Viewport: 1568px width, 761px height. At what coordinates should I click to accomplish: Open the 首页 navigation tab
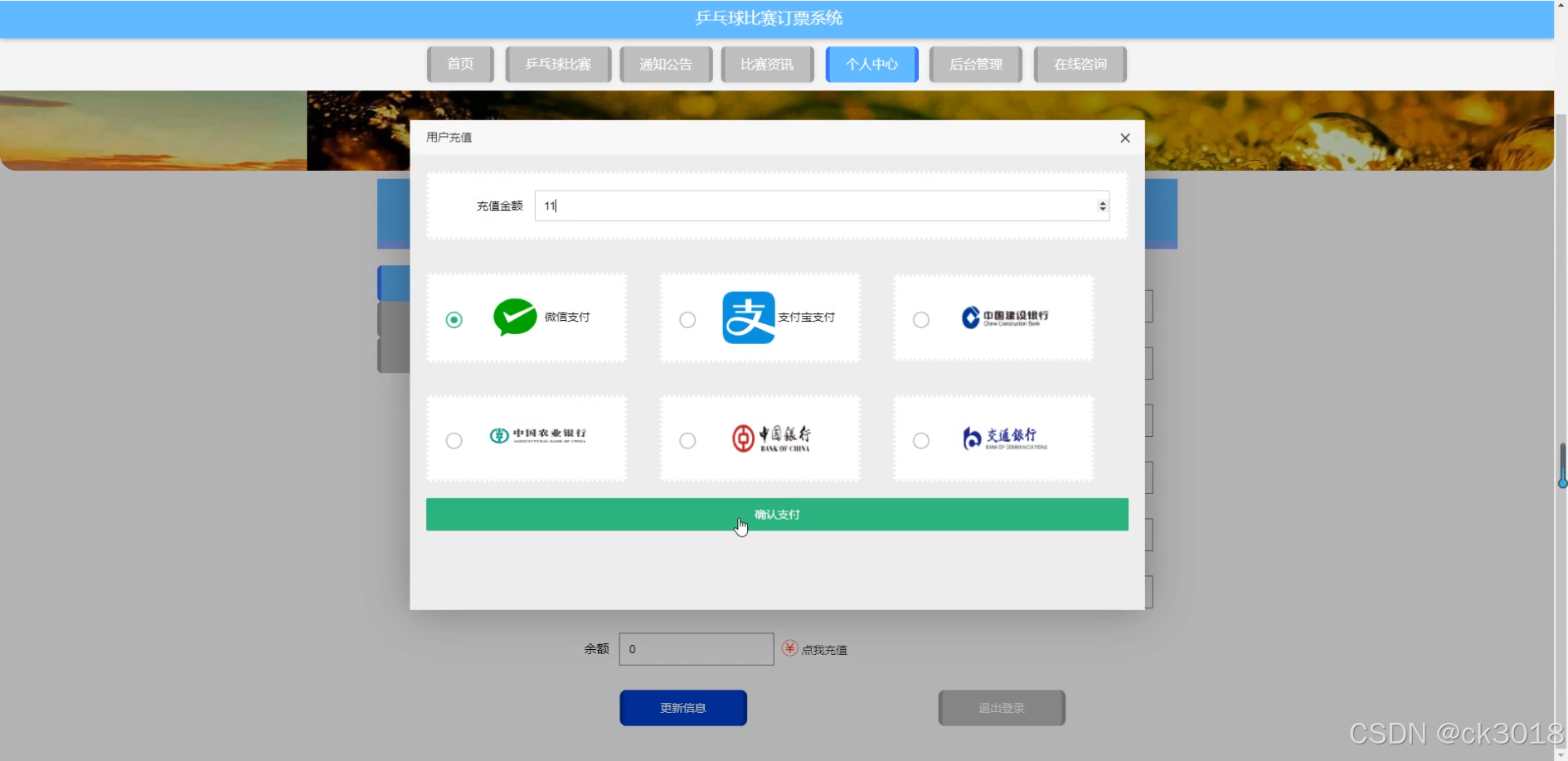tap(460, 64)
